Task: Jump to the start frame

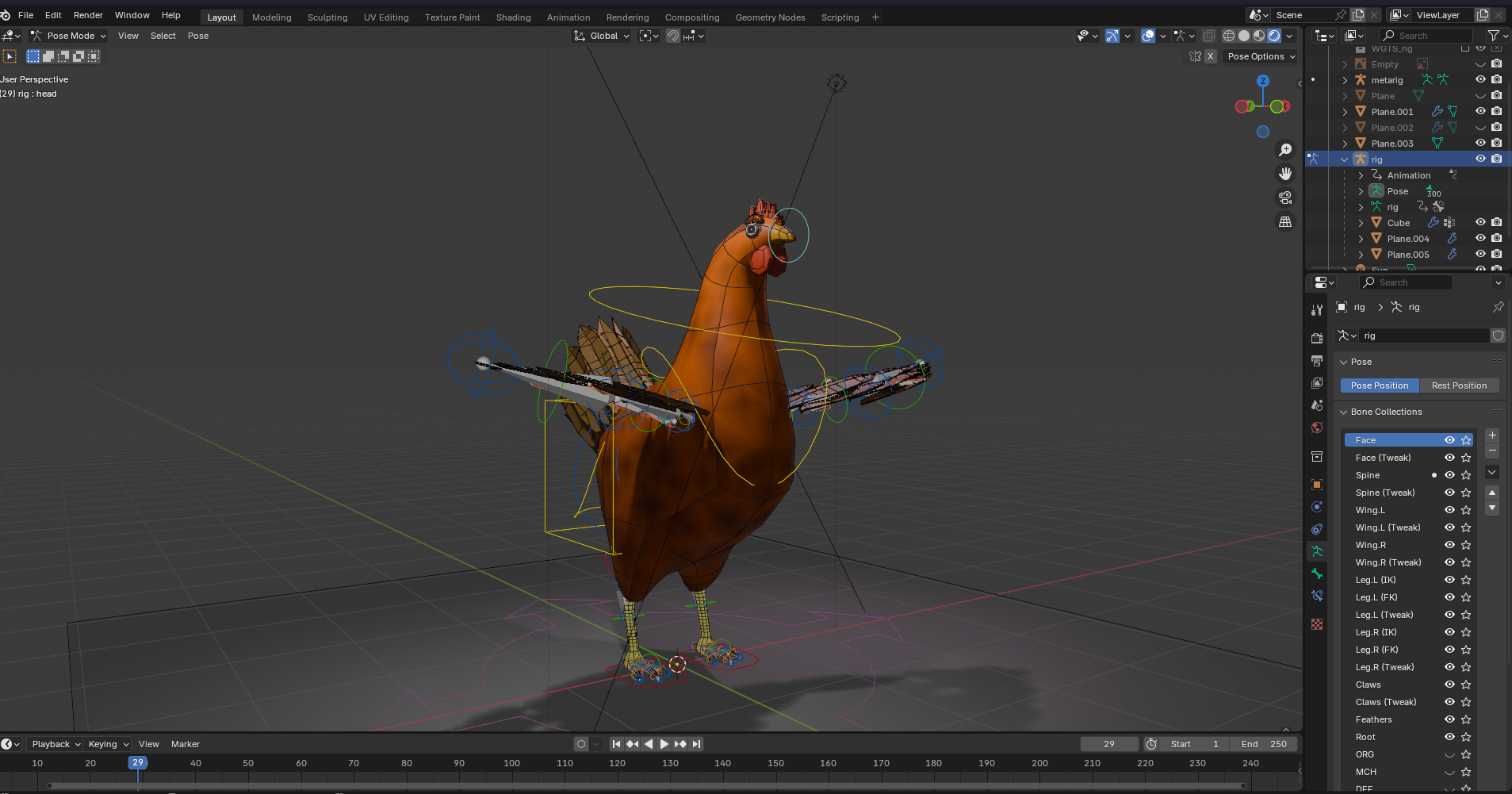Action: coord(616,744)
